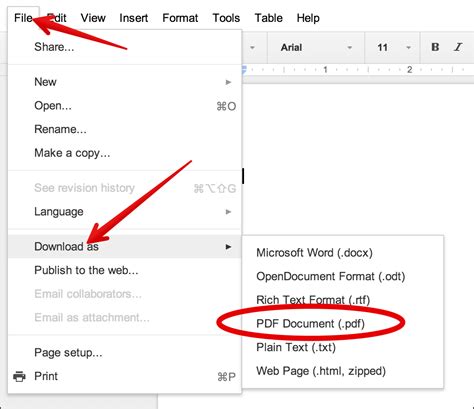This screenshot has width=474, height=409.
Task: Open the Format menu
Action: click(180, 18)
